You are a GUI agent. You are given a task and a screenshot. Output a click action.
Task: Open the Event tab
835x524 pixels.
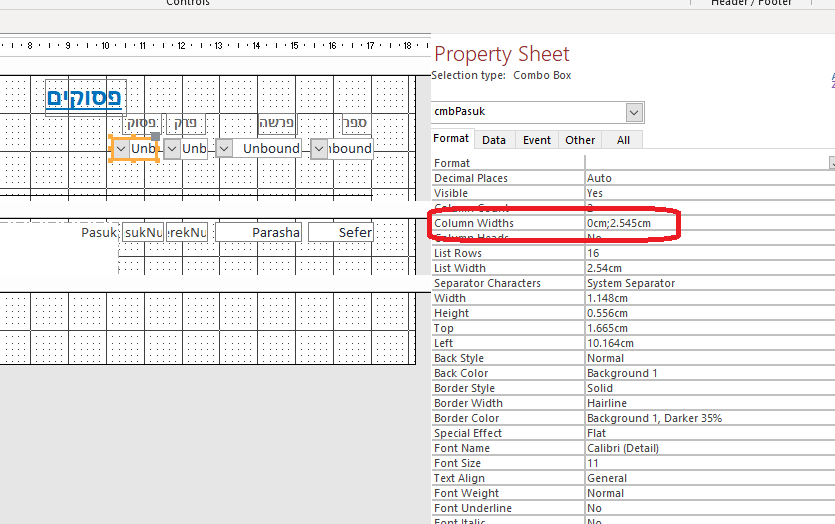pos(536,140)
